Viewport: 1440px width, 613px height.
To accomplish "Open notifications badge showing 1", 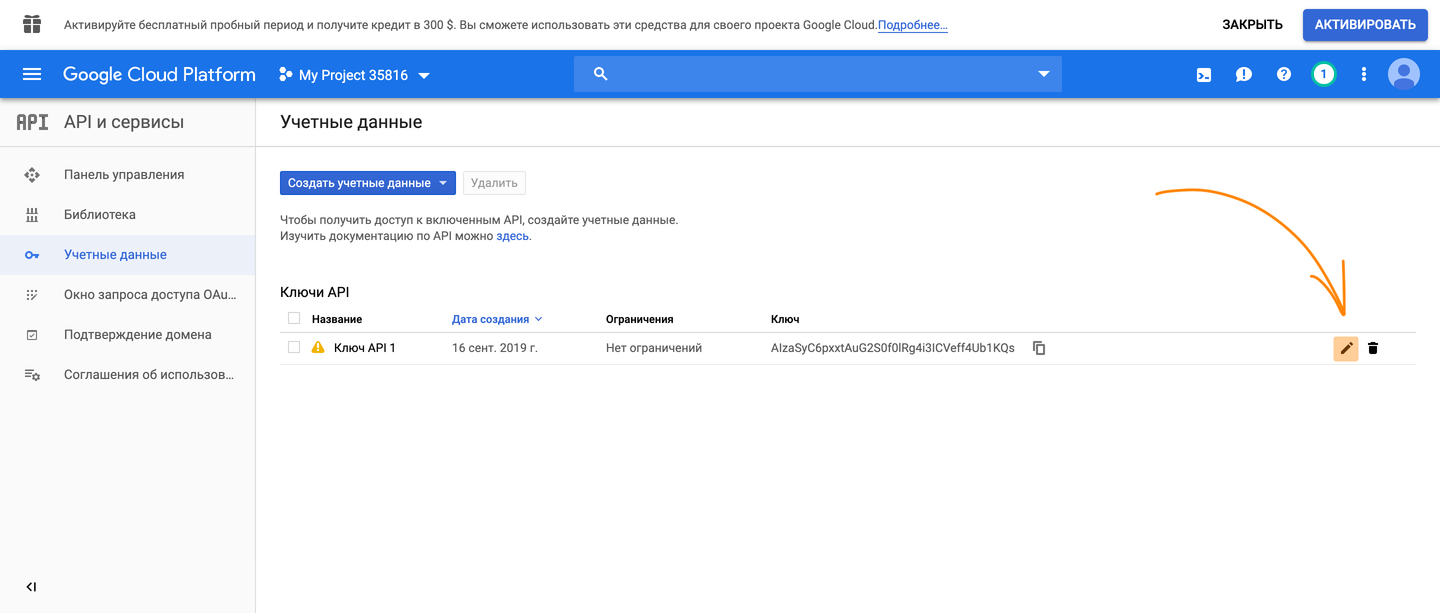I will click(x=1323, y=74).
